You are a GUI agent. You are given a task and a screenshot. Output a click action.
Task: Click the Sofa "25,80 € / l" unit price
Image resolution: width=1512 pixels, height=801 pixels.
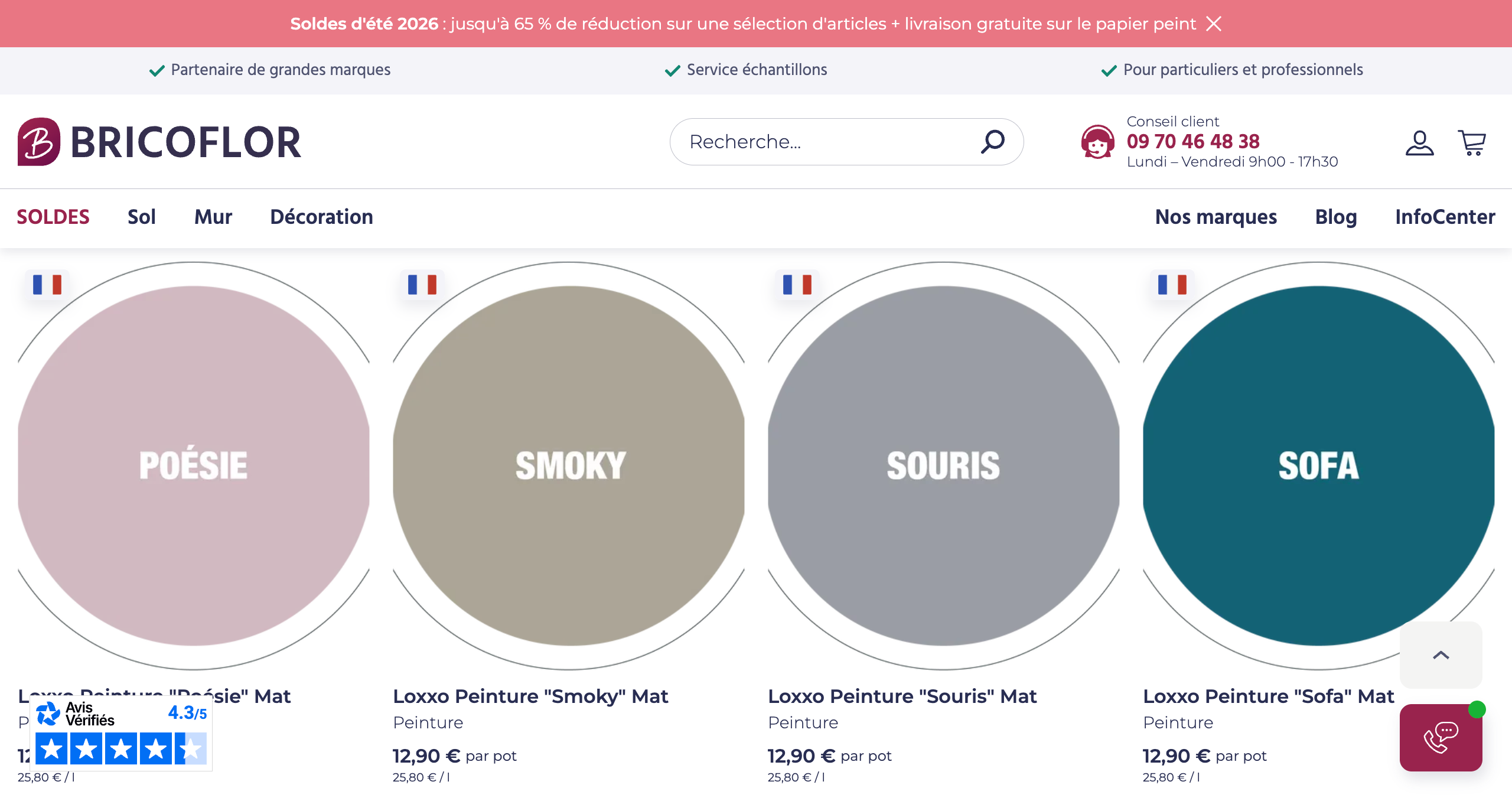click(1171, 777)
